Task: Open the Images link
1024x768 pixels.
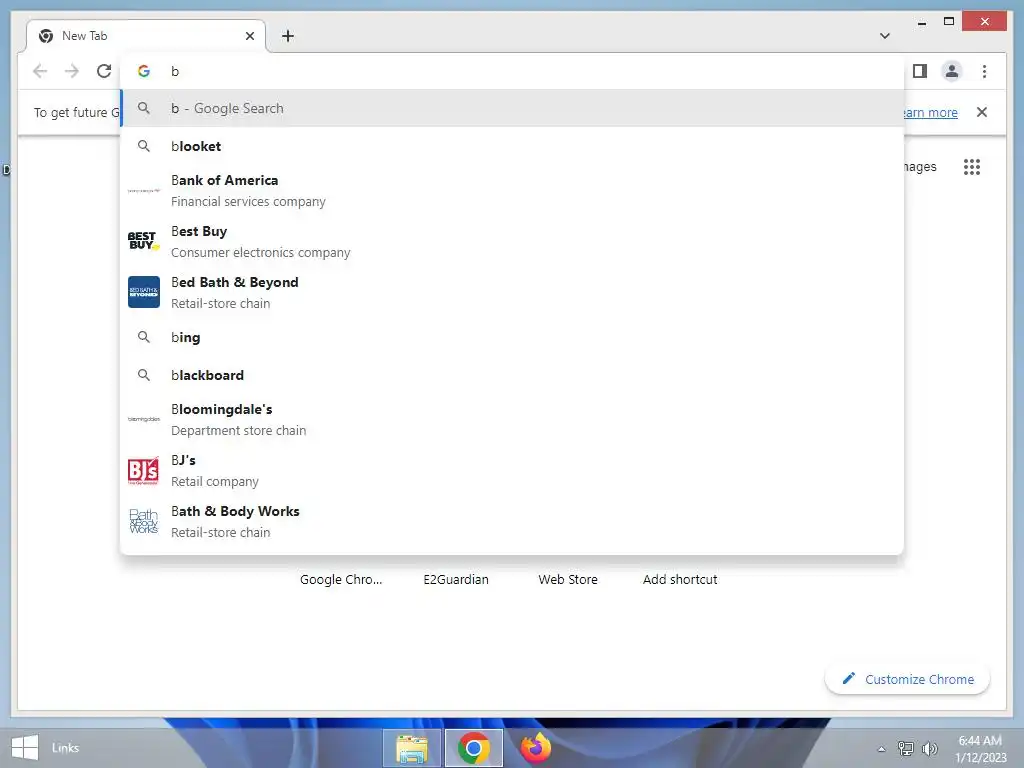Action: click(x=920, y=167)
